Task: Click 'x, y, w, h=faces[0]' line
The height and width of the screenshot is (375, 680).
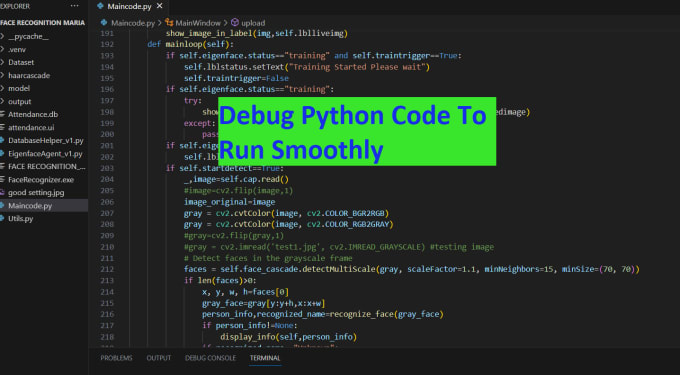Action: click(x=245, y=292)
